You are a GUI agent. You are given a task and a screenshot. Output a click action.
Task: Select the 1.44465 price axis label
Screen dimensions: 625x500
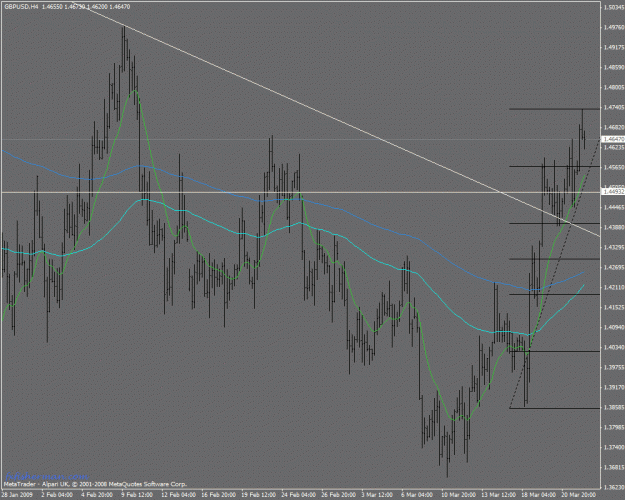pyautogui.click(x=614, y=207)
